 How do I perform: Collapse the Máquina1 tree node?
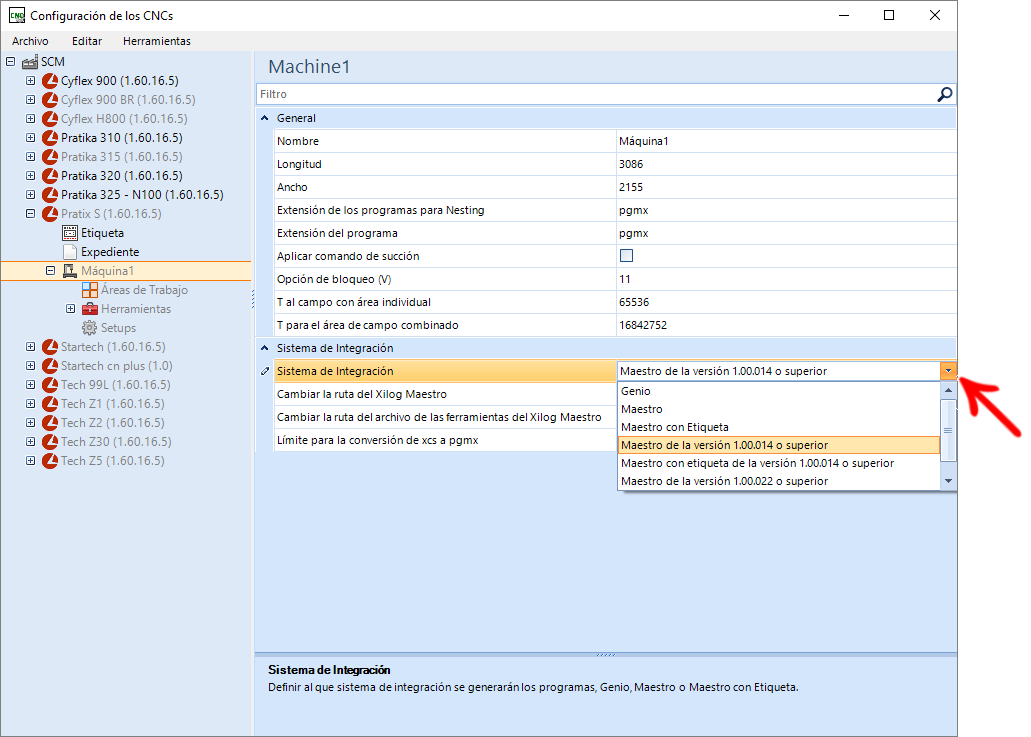(51, 271)
